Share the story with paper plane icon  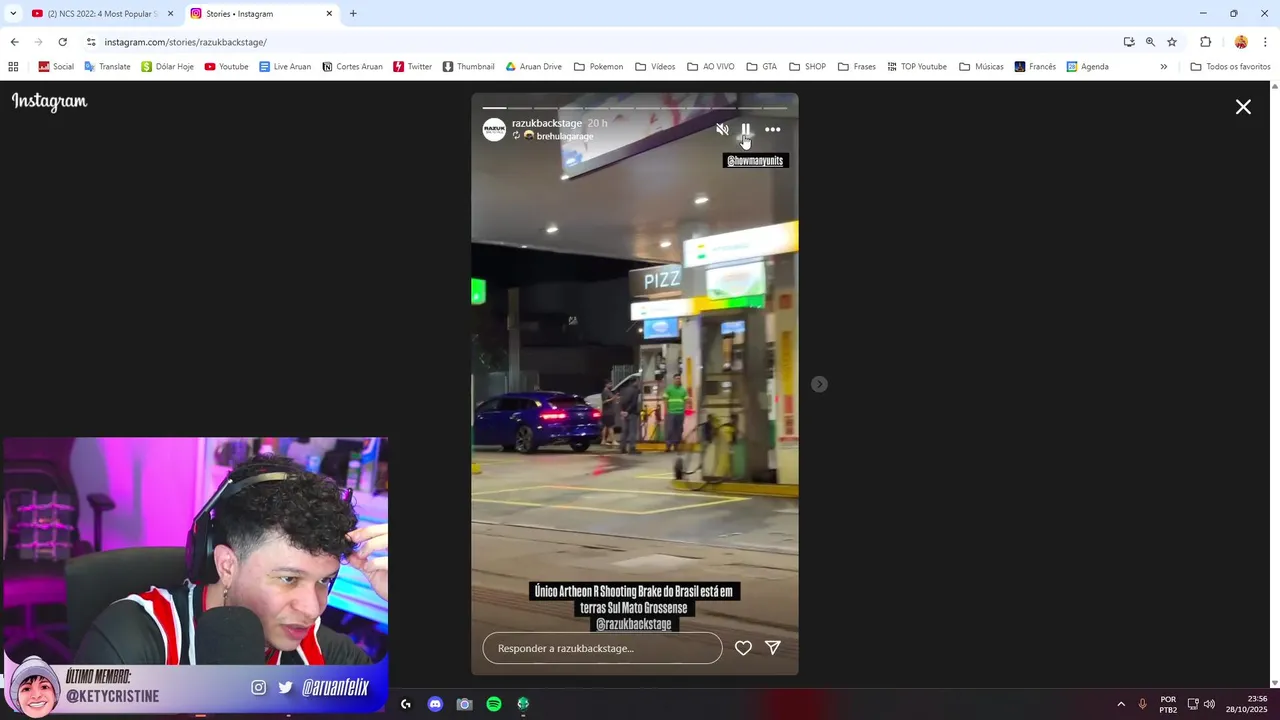point(773,648)
